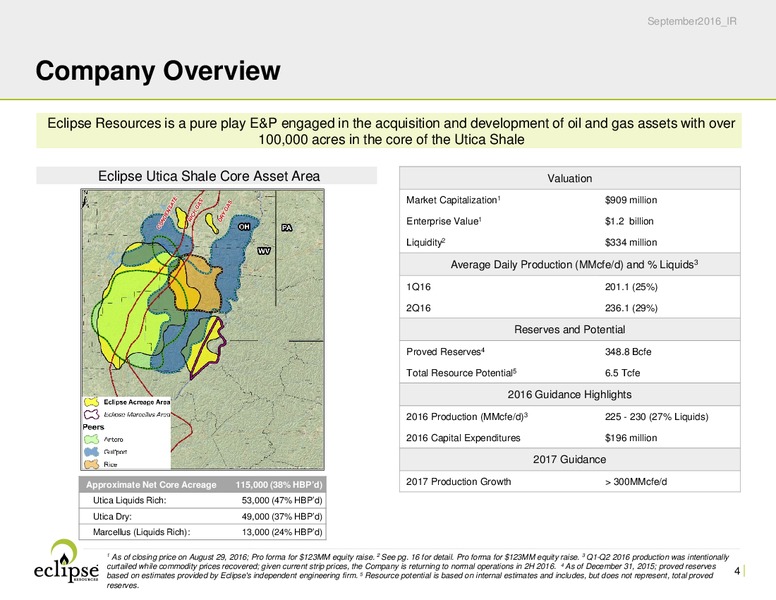Select the Total Resource Potential row label
The height and width of the screenshot is (600, 776).
tap(461, 373)
